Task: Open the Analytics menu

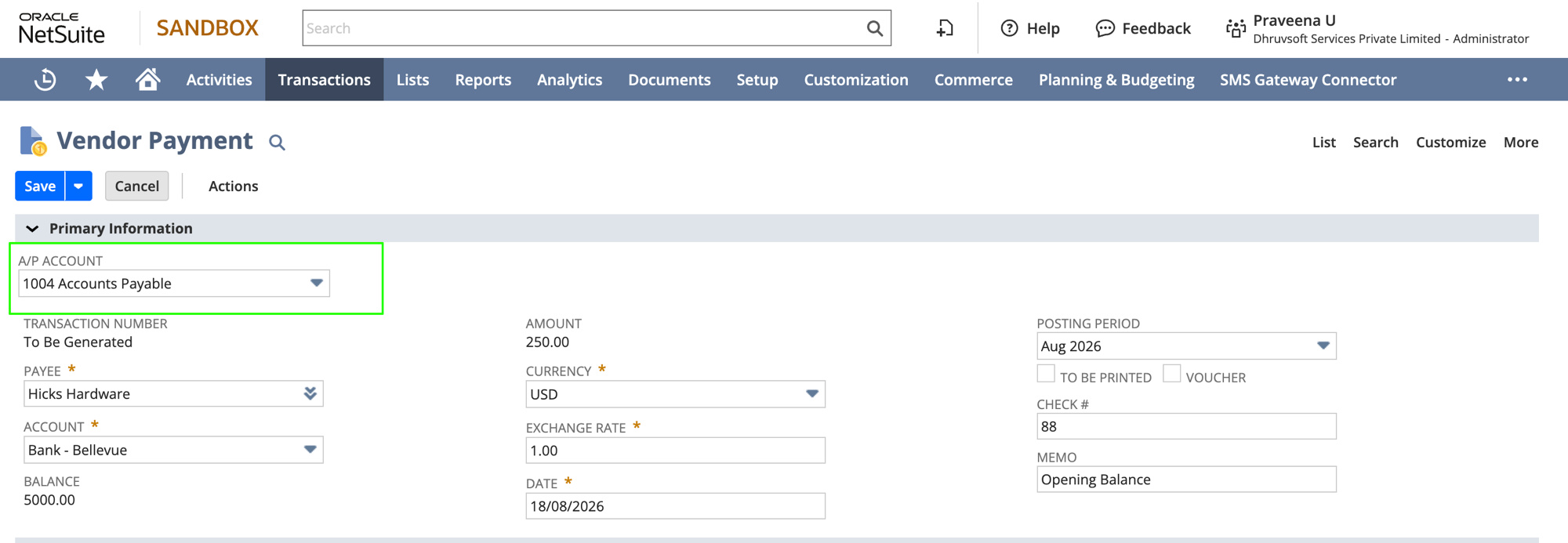Action: click(569, 79)
